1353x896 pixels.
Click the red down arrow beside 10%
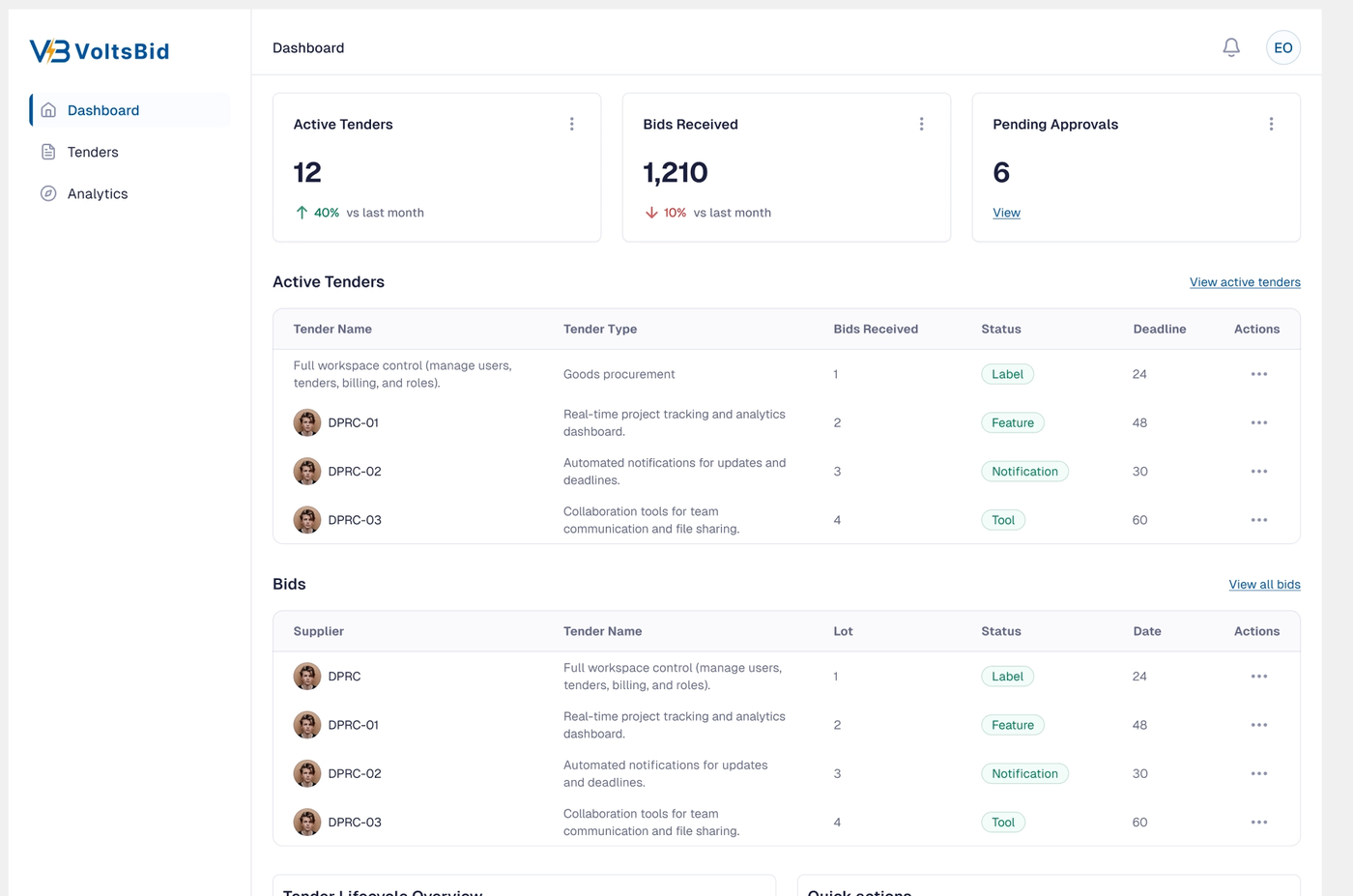coord(651,213)
